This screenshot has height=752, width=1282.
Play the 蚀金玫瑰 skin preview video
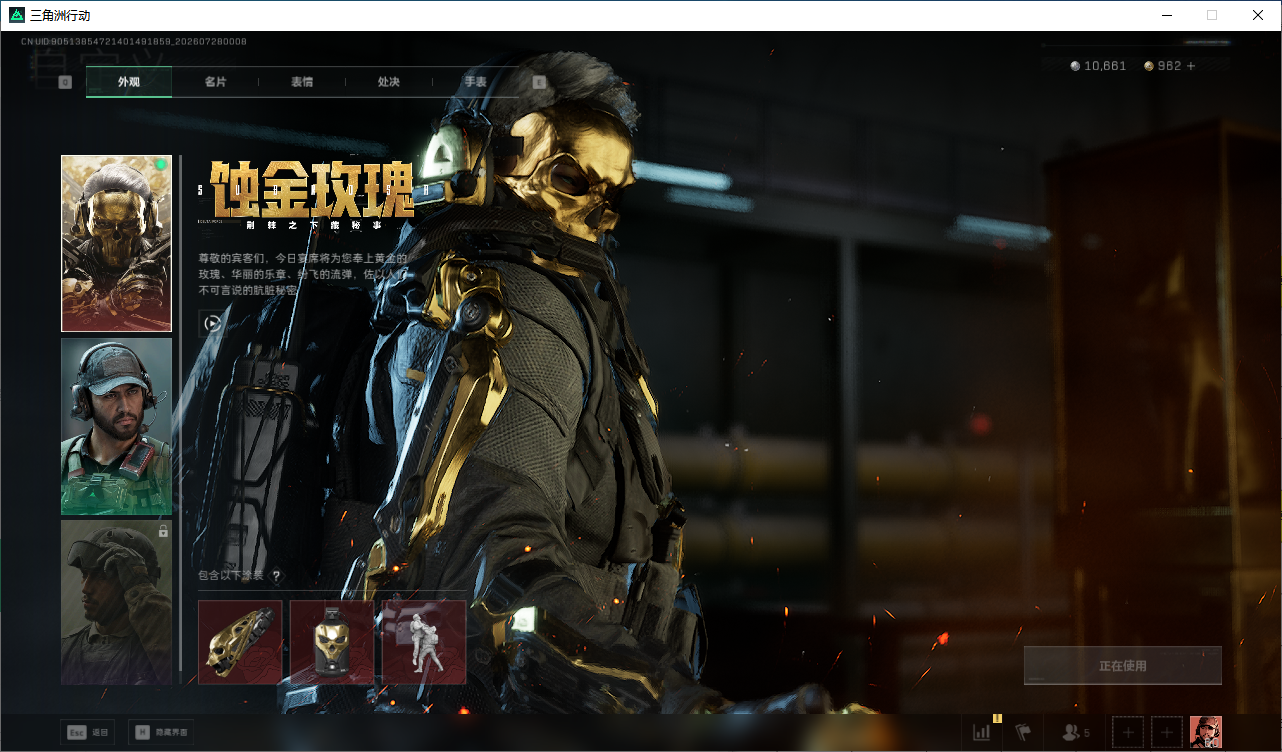point(212,323)
